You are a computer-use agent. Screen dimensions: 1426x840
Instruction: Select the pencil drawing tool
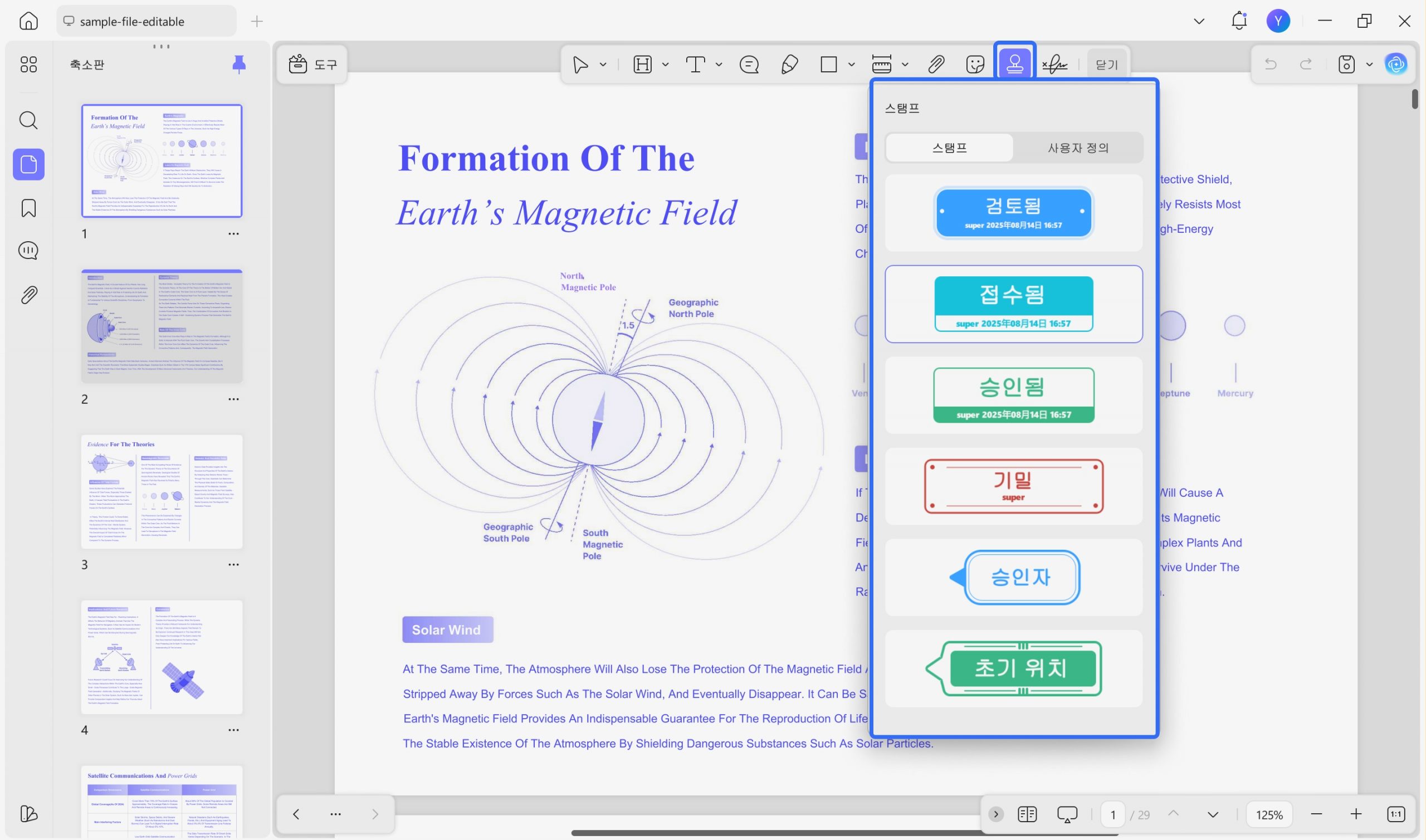(x=789, y=65)
